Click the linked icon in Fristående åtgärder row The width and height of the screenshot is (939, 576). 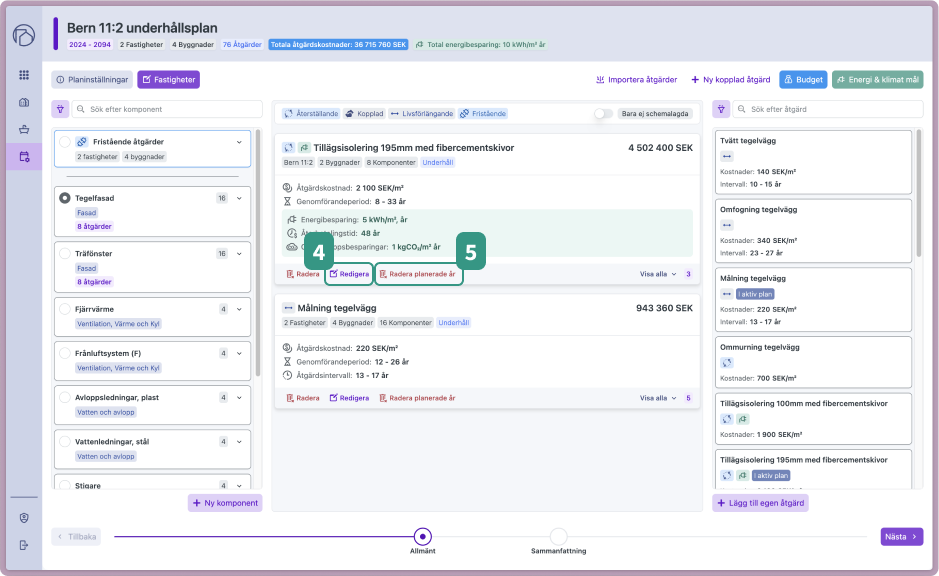point(82,142)
